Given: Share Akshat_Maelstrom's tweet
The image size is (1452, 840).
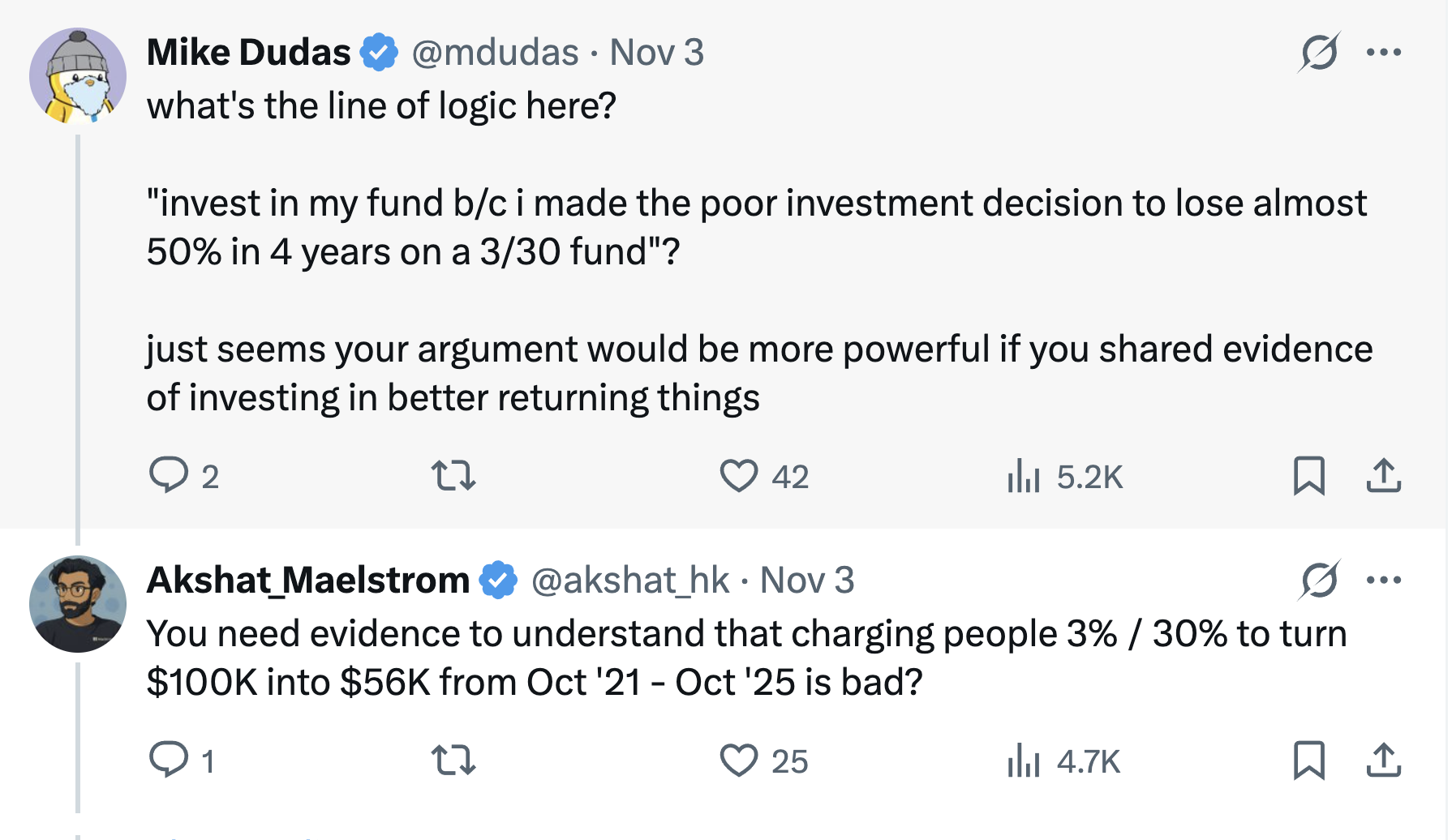Looking at the screenshot, I should pos(1383,761).
